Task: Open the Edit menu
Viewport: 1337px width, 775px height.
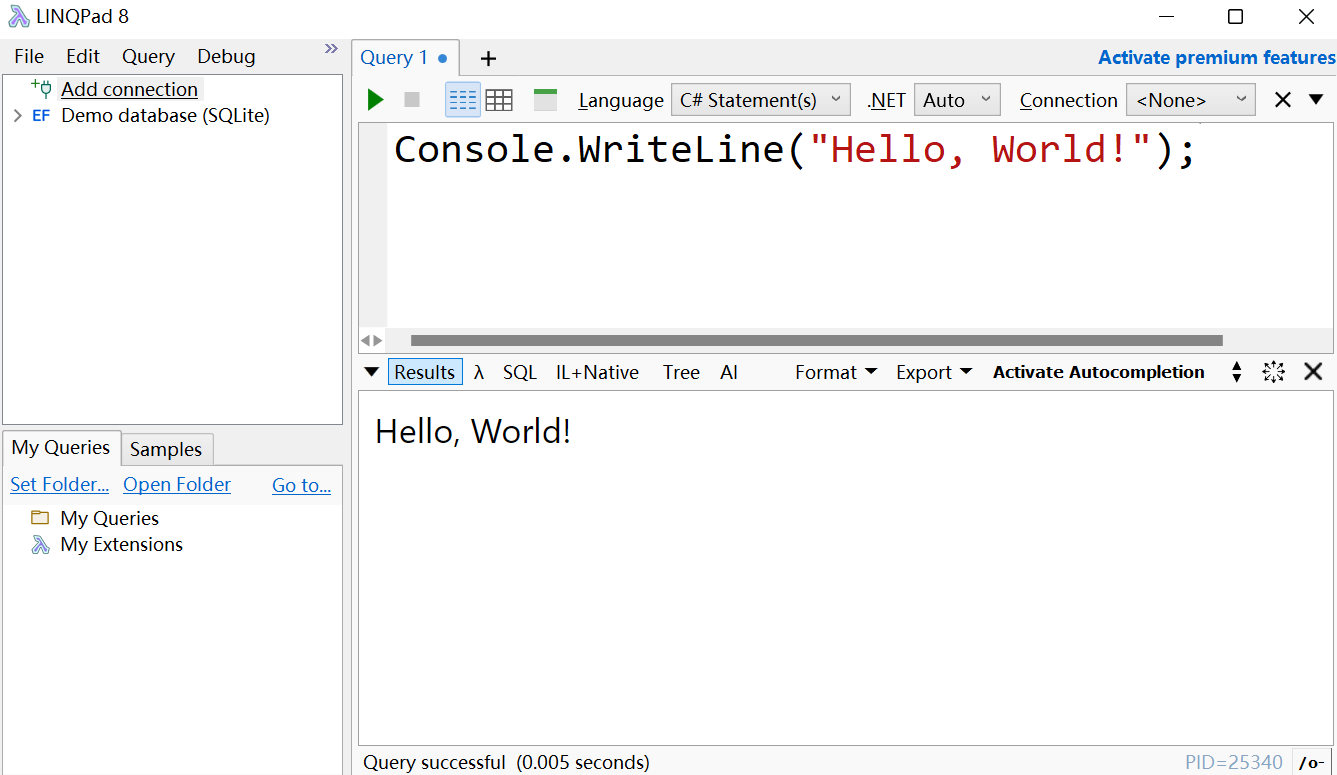Action: 83,56
